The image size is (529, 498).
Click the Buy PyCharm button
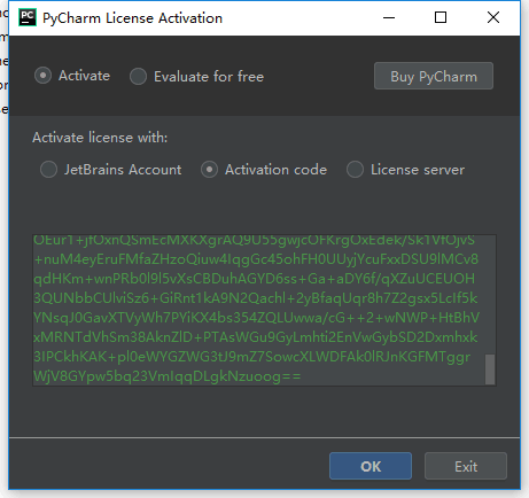coord(434,76)
